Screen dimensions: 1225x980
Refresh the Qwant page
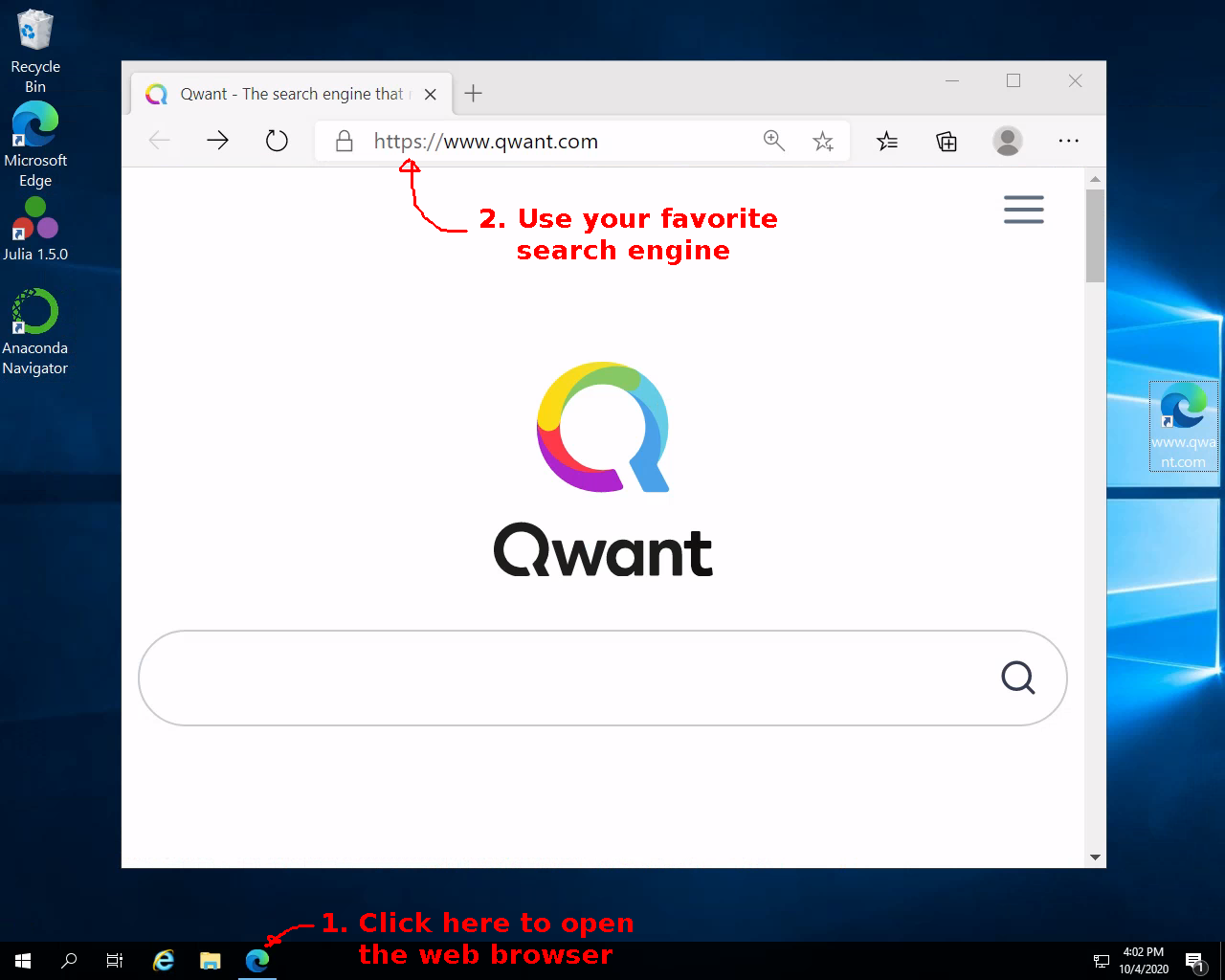click(277, 141)
